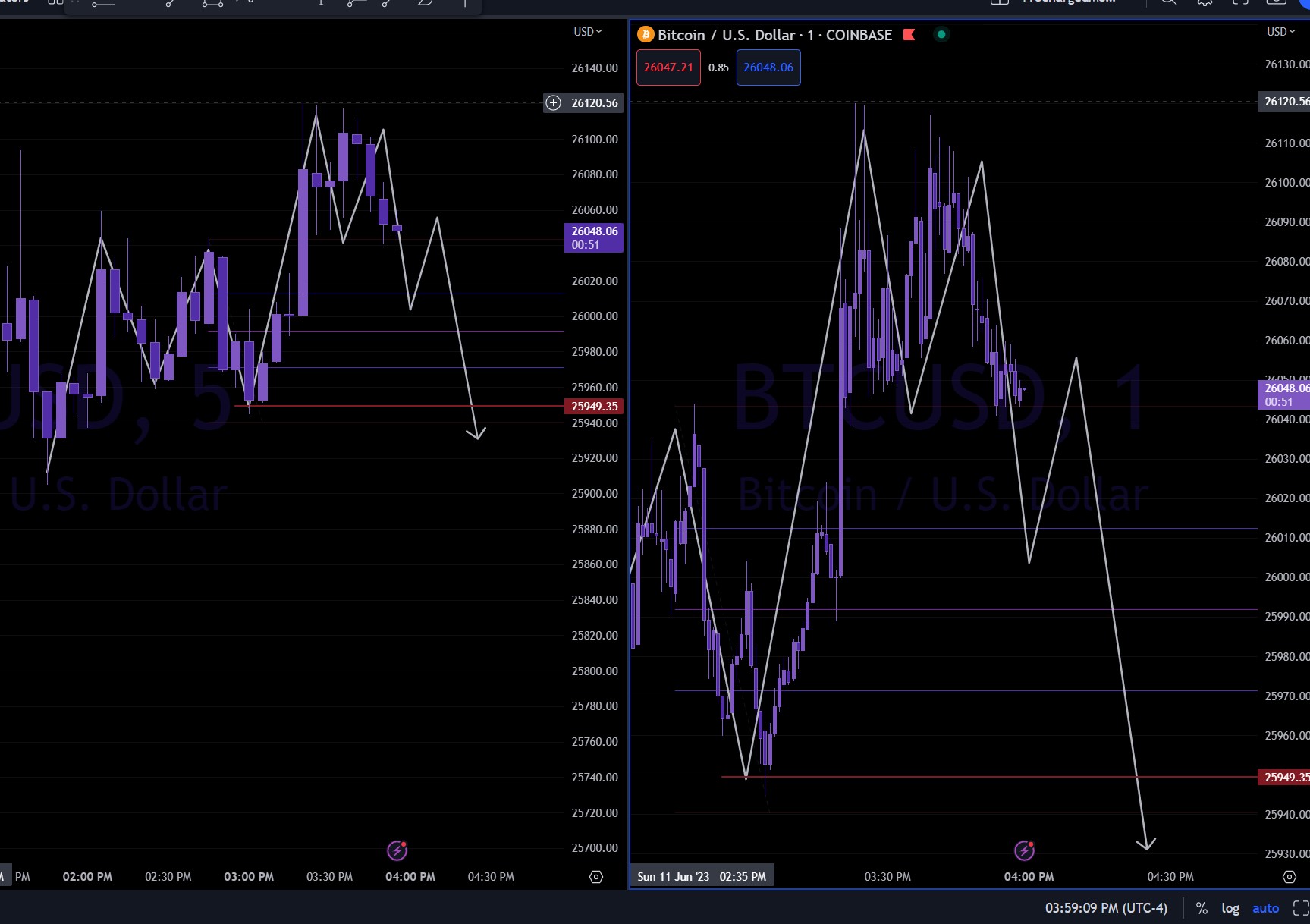This screenshot has width=1310, height=924.
Task: Click the lightning icon on the left chart
Action: tap(397, 850)
